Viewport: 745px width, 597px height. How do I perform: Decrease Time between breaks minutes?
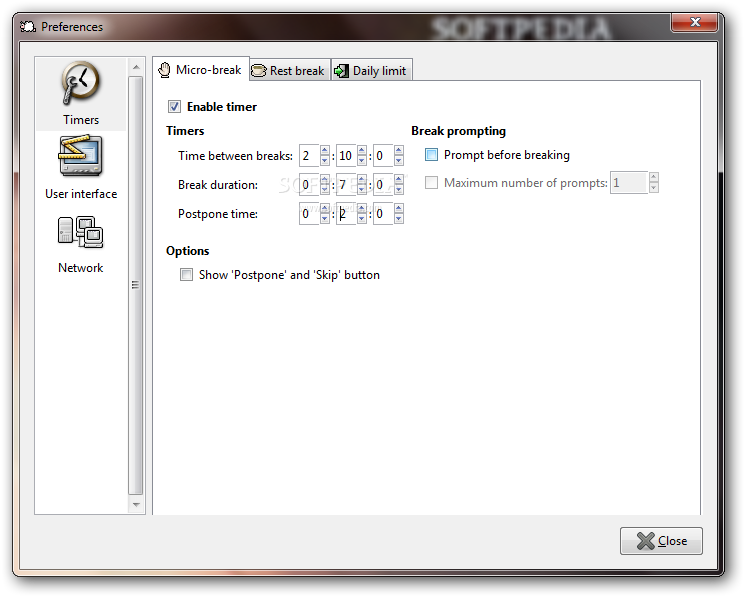(x=362, y=161)
